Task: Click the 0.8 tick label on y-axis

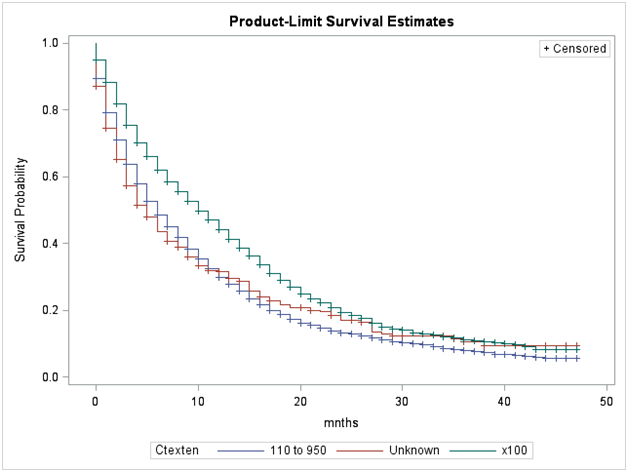Action: [x=49, y=110]
